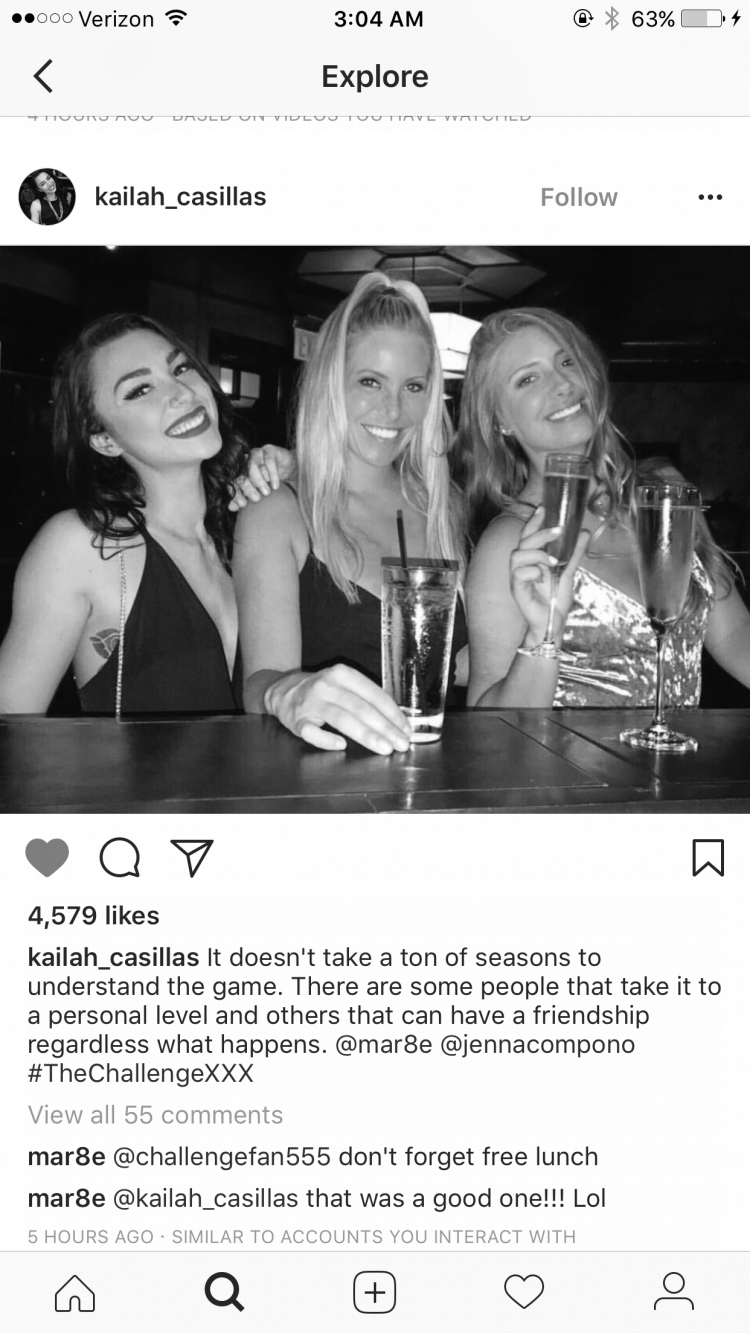Follow kailah_casillas
The image size is (750, 1333).
click(x=579, y=197)
